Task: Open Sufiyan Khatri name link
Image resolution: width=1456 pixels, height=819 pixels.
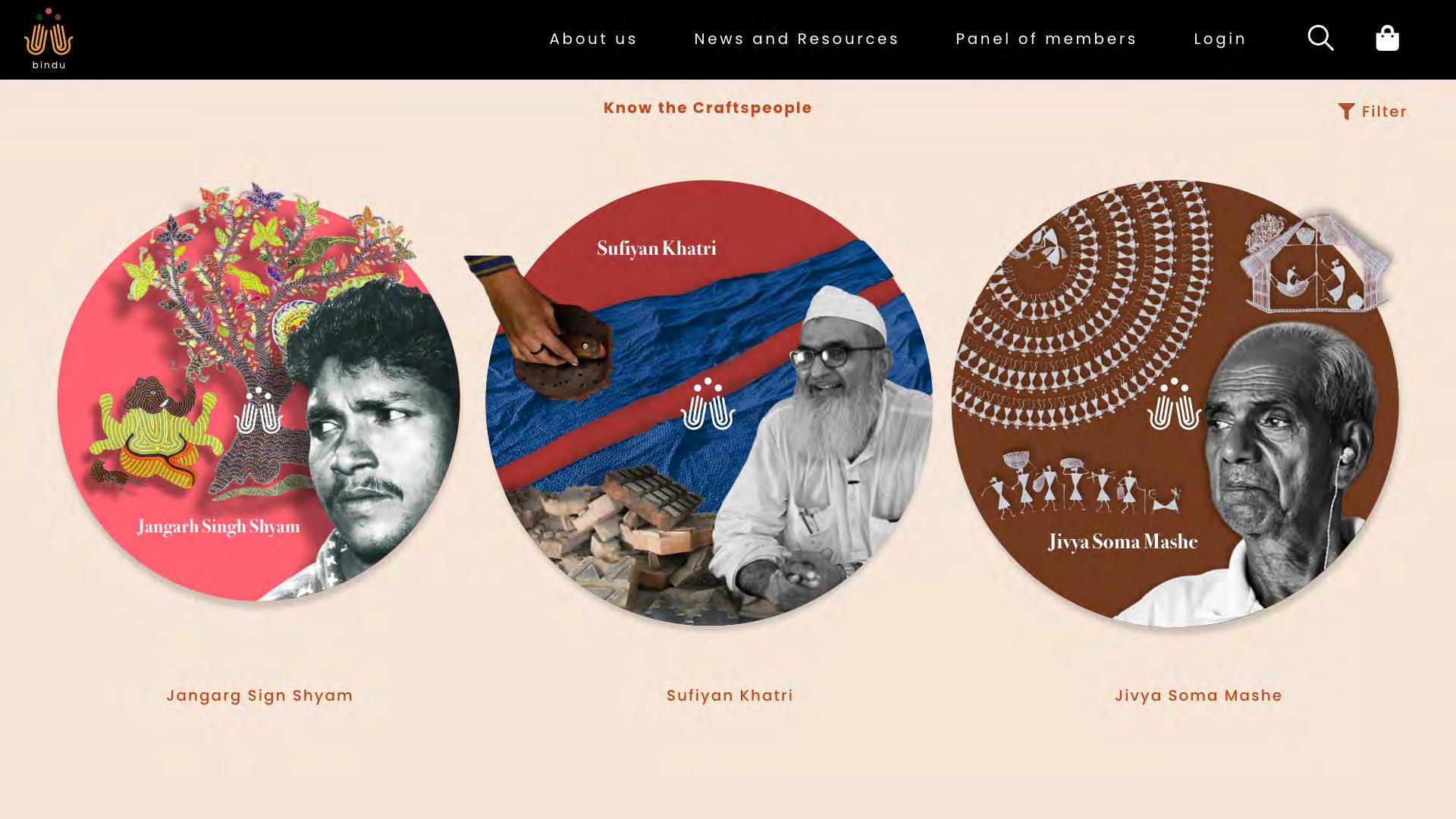Action: tap(730, 695)
